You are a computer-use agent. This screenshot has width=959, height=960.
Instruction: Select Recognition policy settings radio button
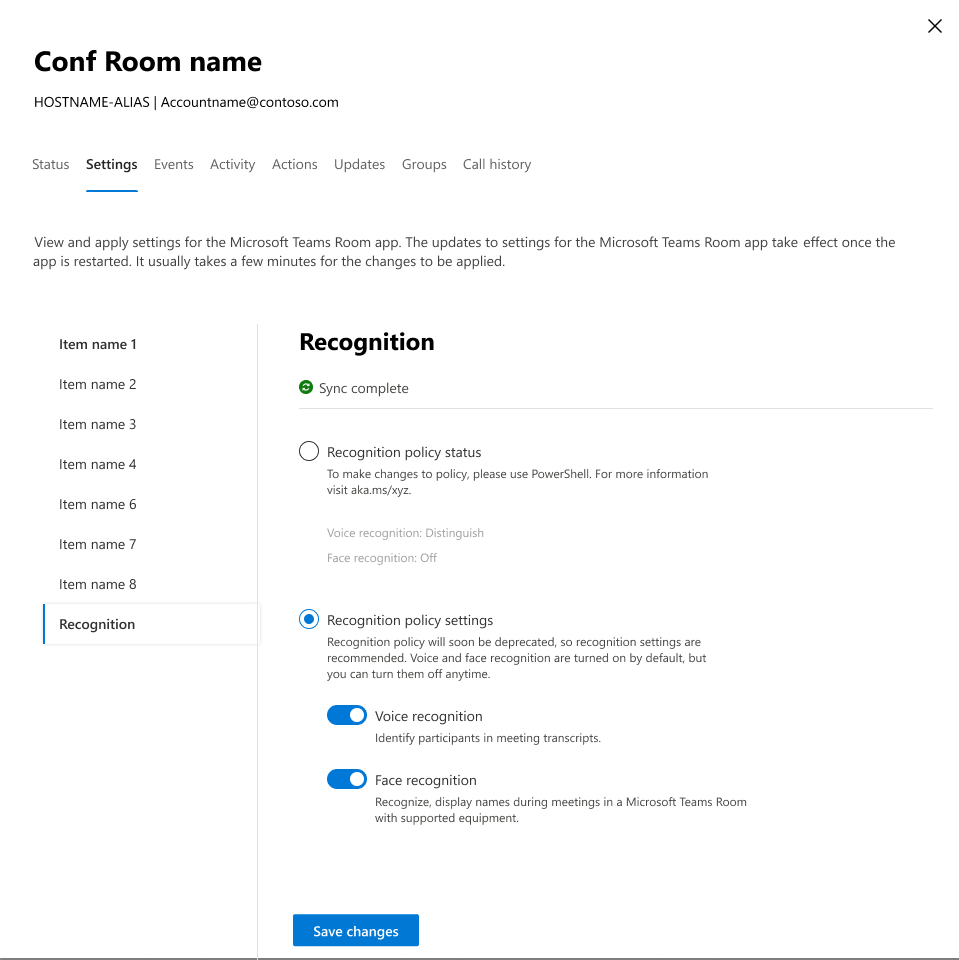pos(309,619)
